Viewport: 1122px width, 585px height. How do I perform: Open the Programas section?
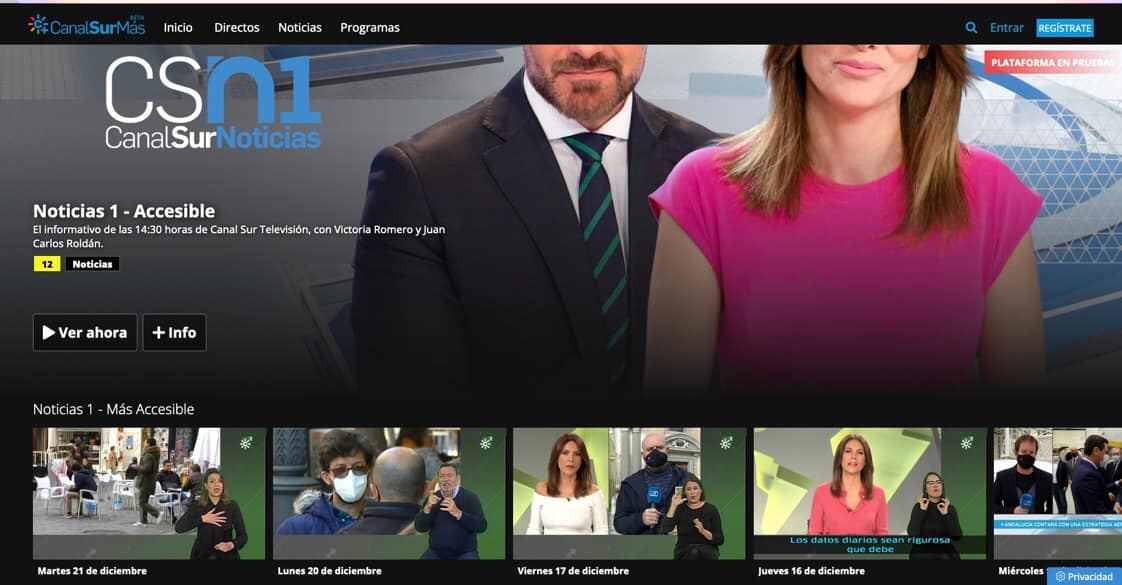(x=370, y=28)
